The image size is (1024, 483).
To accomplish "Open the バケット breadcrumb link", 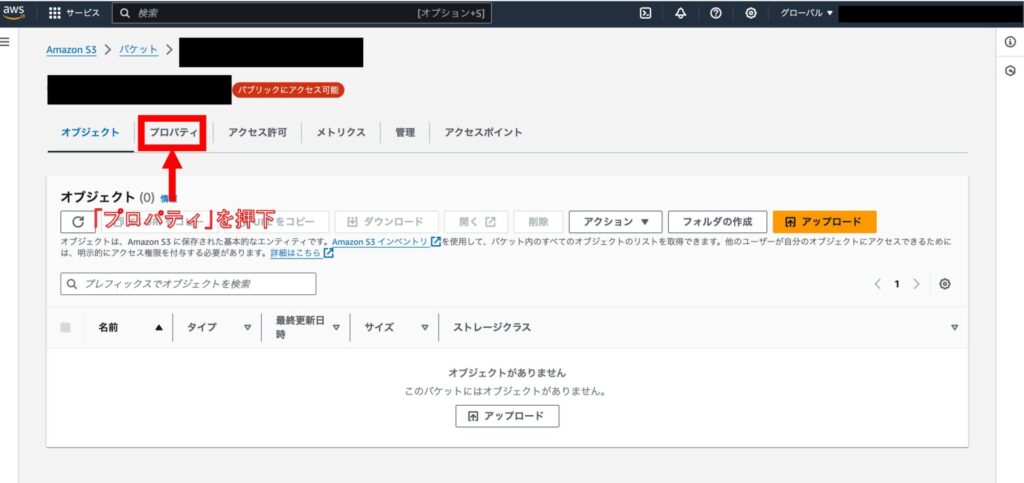I will pos(138,50).
